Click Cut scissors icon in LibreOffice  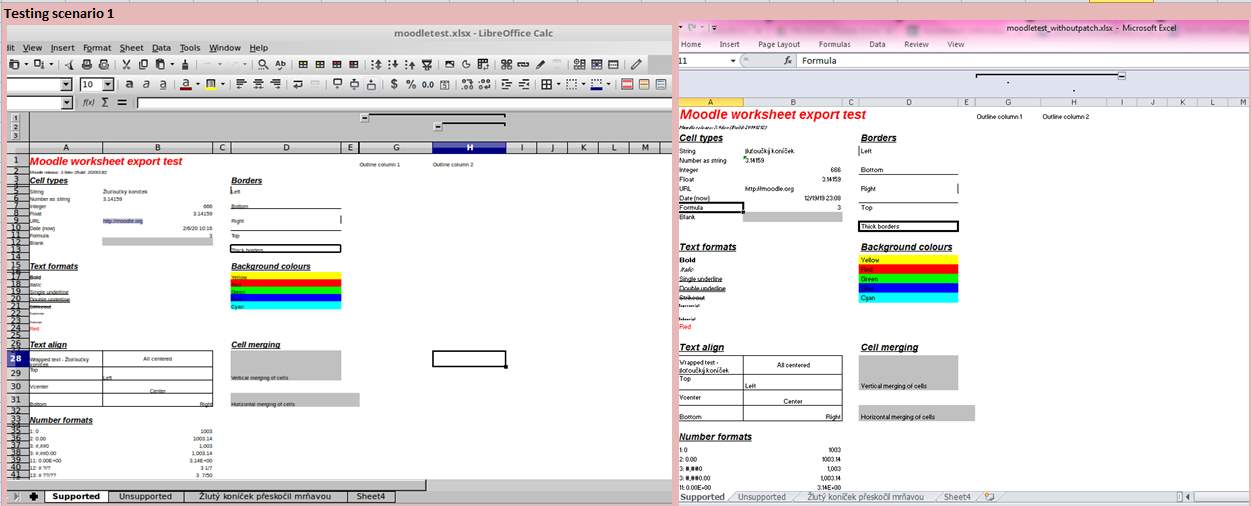[126, 64]
